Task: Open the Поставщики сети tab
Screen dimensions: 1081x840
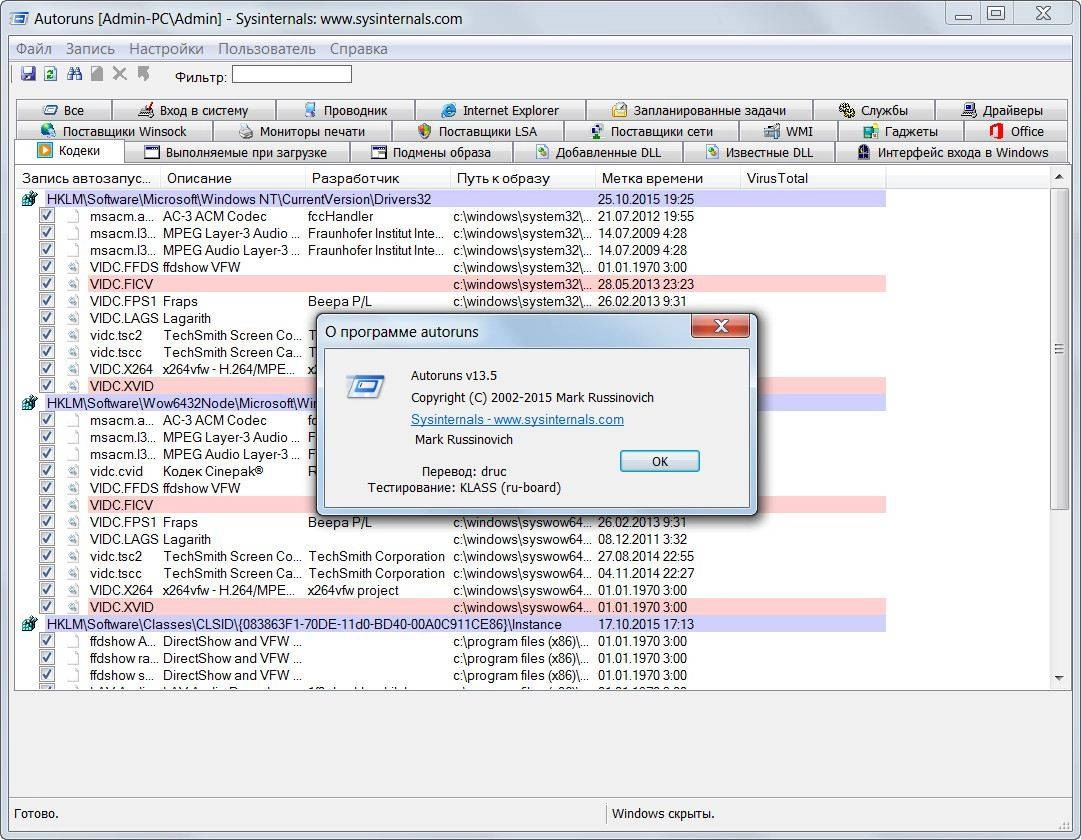Action: click(x=651, y=131)
